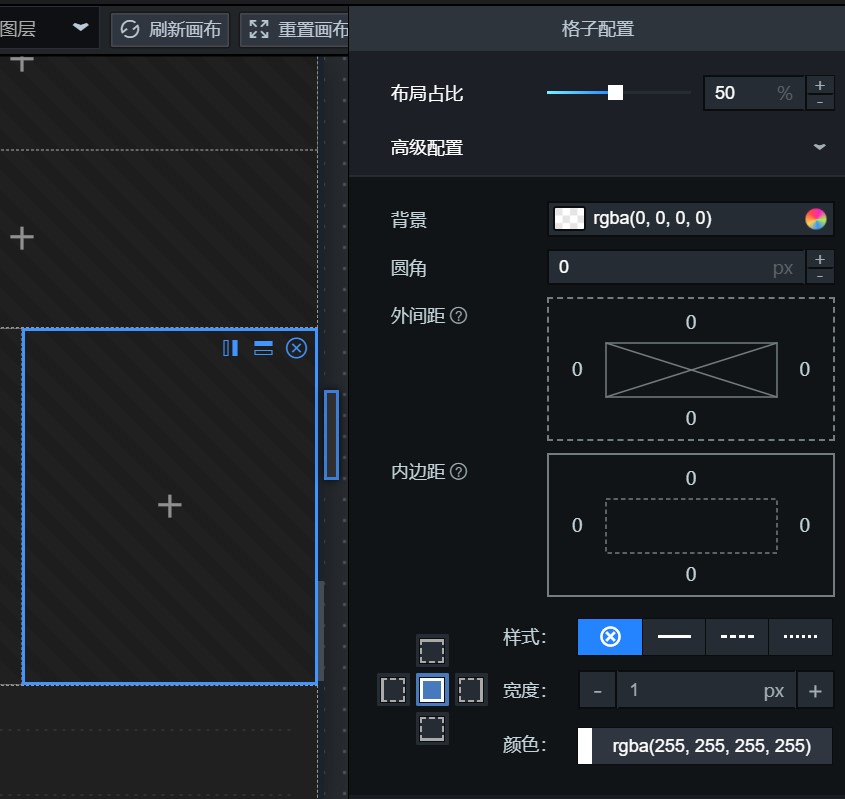The height and width of the screenshot is (799, 845).
Task: Decrease 布局占比 with minus stepper
Action: pos(820,102)
